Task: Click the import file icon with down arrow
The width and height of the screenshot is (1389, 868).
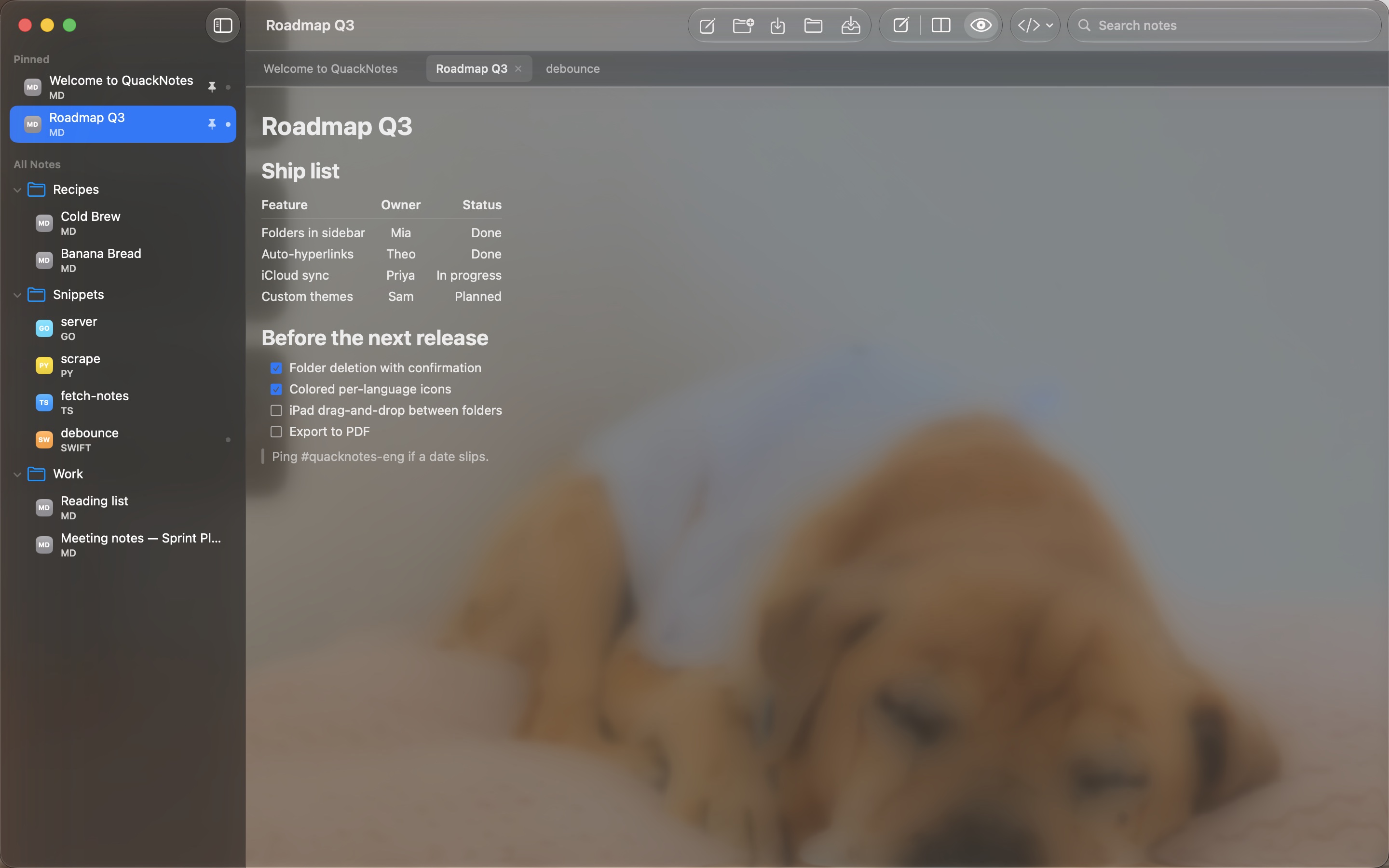Action: 778,26
